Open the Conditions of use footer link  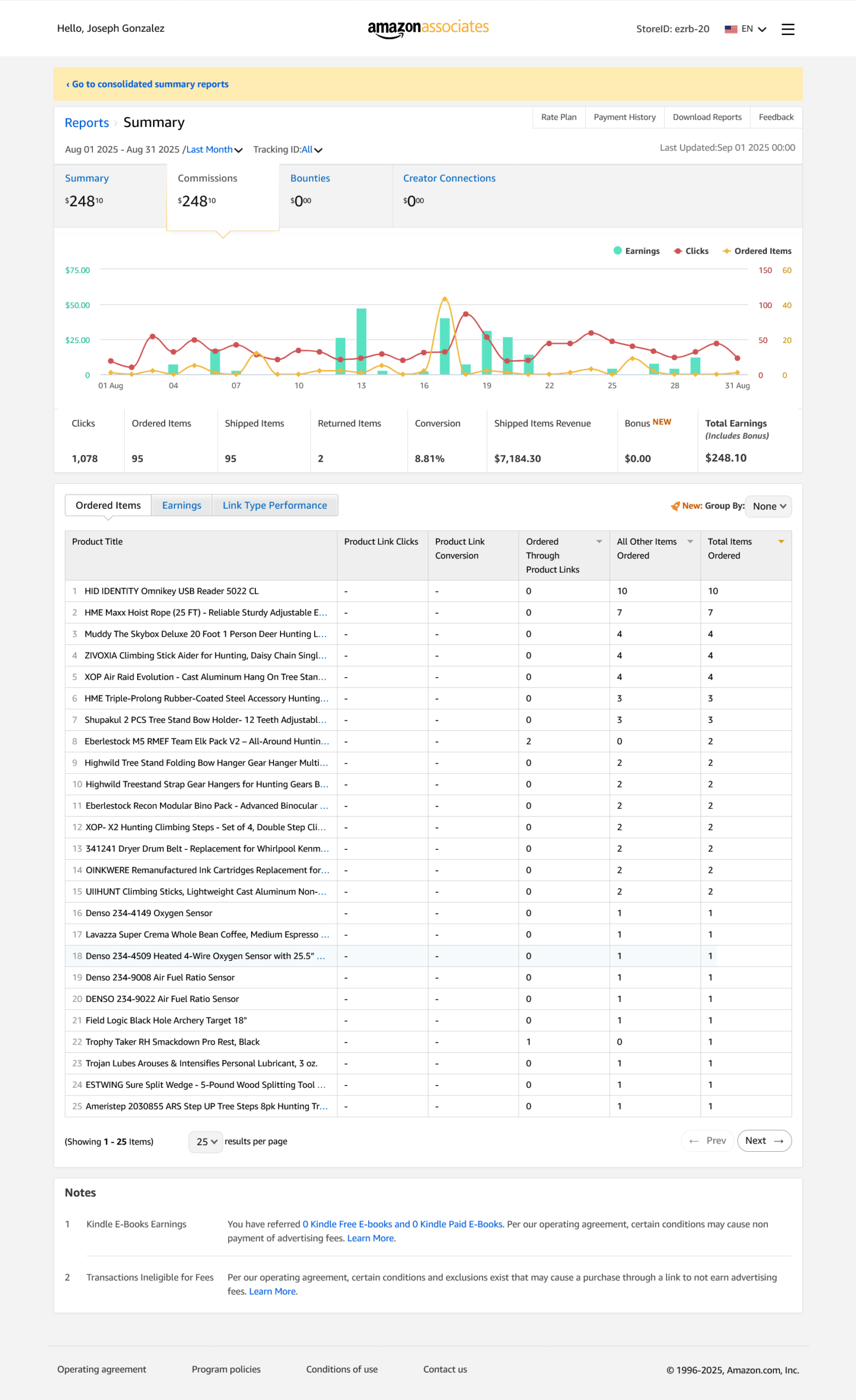[342, 1369]
